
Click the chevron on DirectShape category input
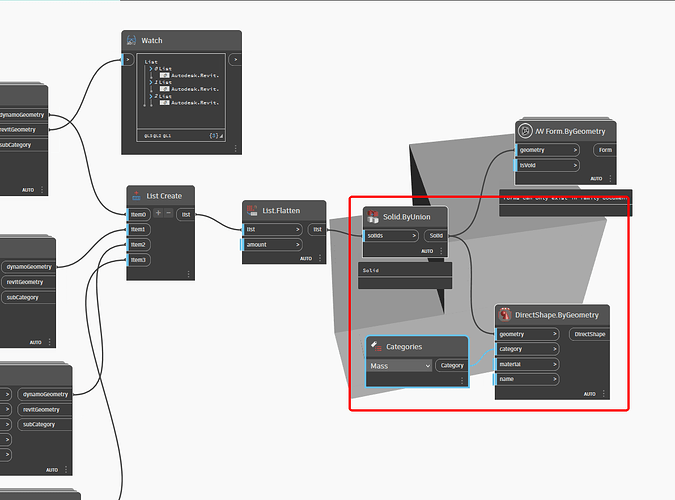pyautogui.click(x=555, y=349)
